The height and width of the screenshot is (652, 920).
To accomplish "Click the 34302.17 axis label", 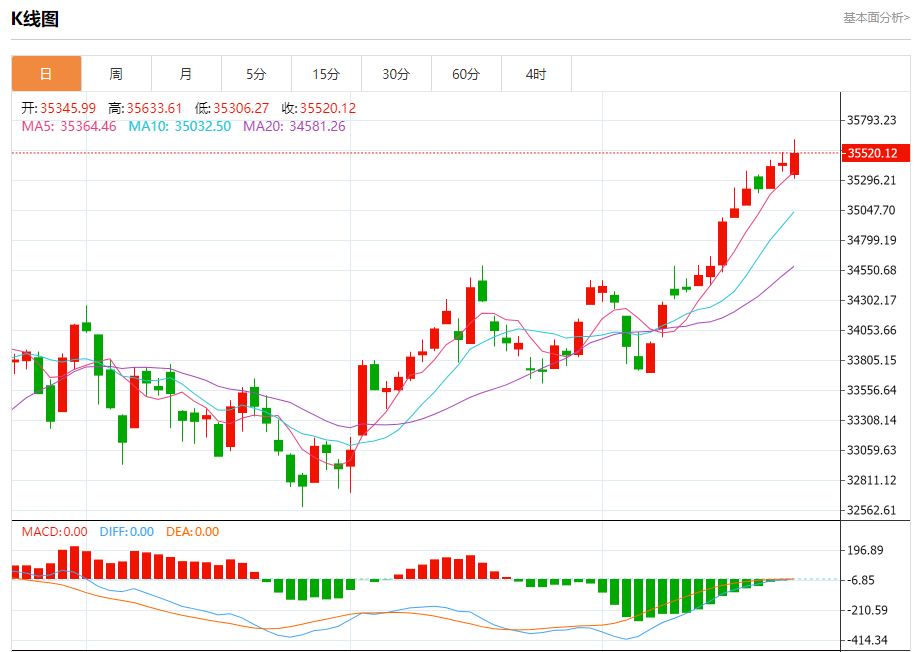I will click(871, 300).
